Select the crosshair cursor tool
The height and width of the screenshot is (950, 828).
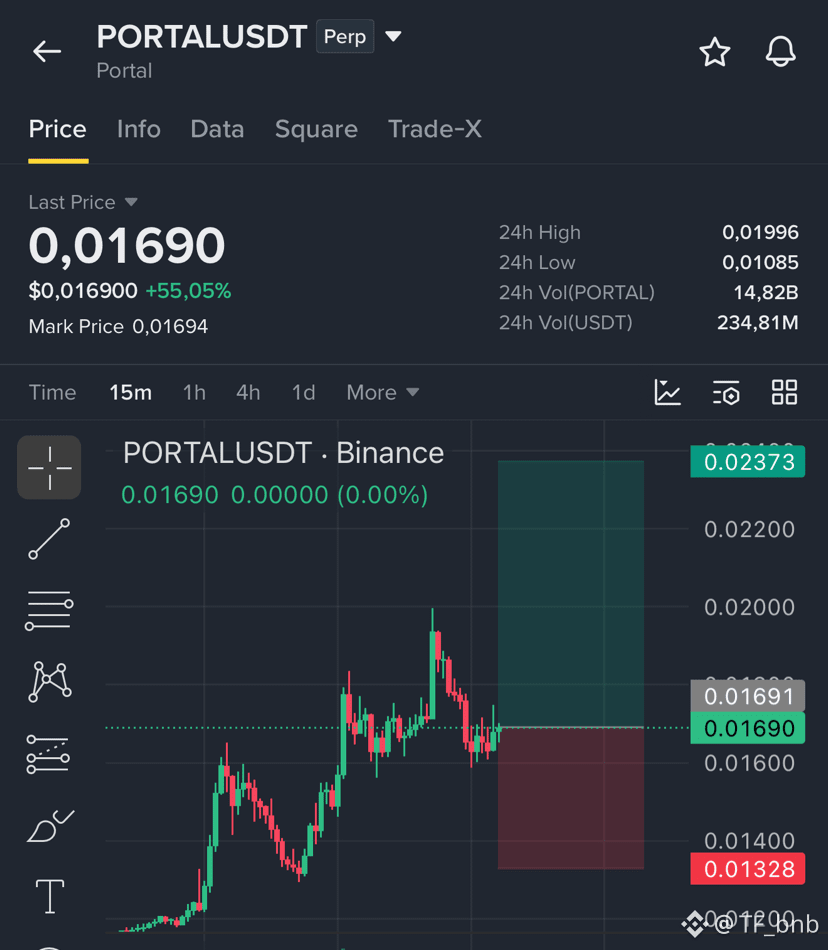[49, 467]
